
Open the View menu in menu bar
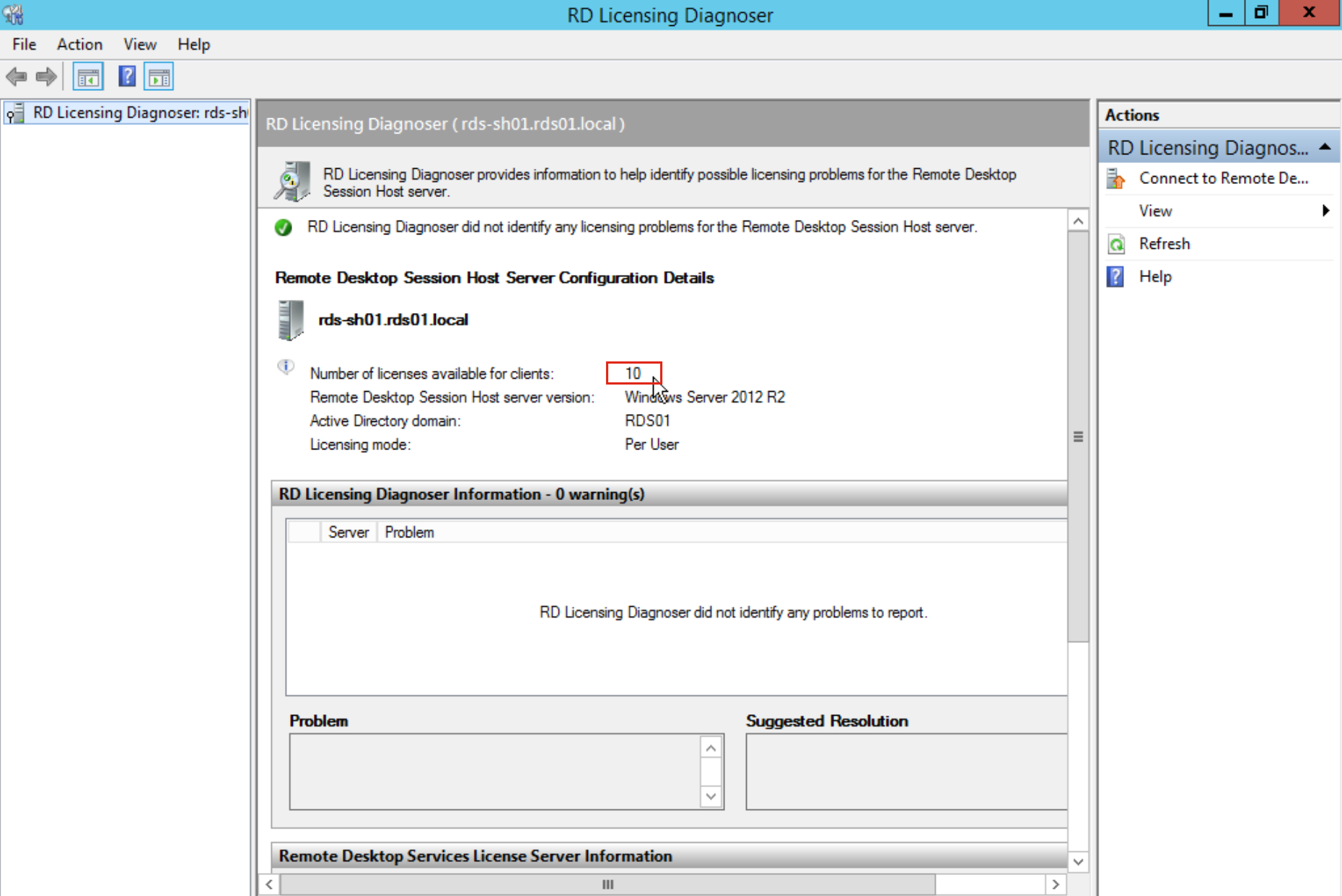click(x=140, y=45)
